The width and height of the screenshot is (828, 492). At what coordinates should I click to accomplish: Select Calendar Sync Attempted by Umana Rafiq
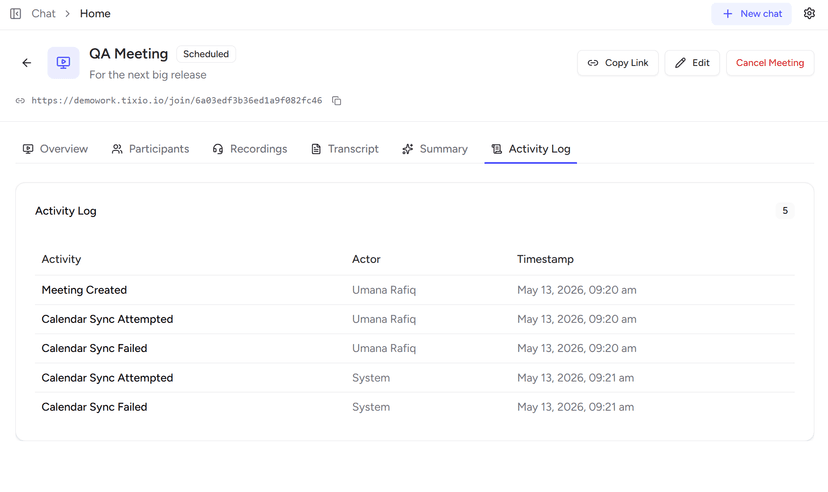415,319
